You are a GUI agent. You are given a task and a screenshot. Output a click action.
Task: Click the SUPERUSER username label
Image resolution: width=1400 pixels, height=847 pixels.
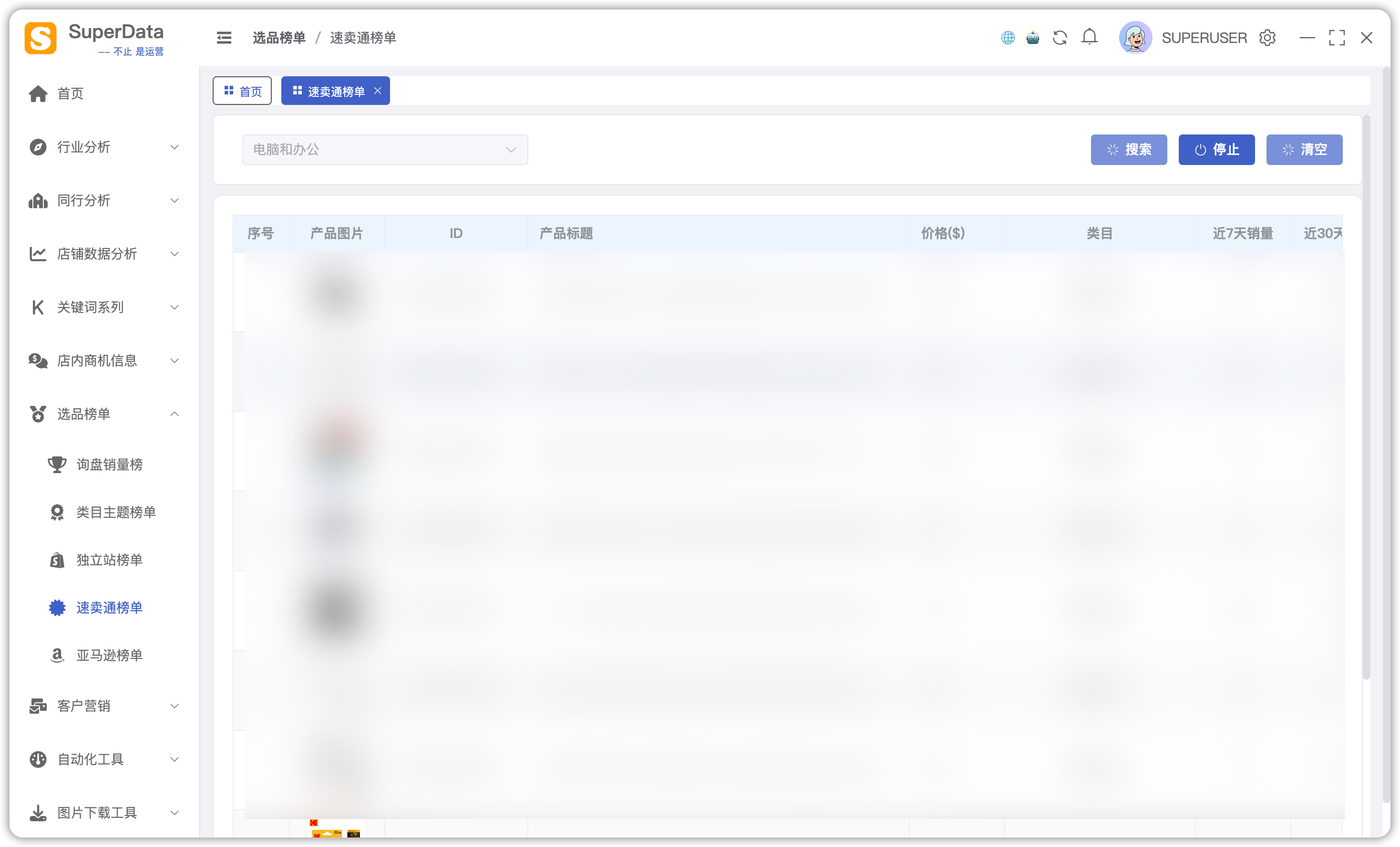point(1204,38)
